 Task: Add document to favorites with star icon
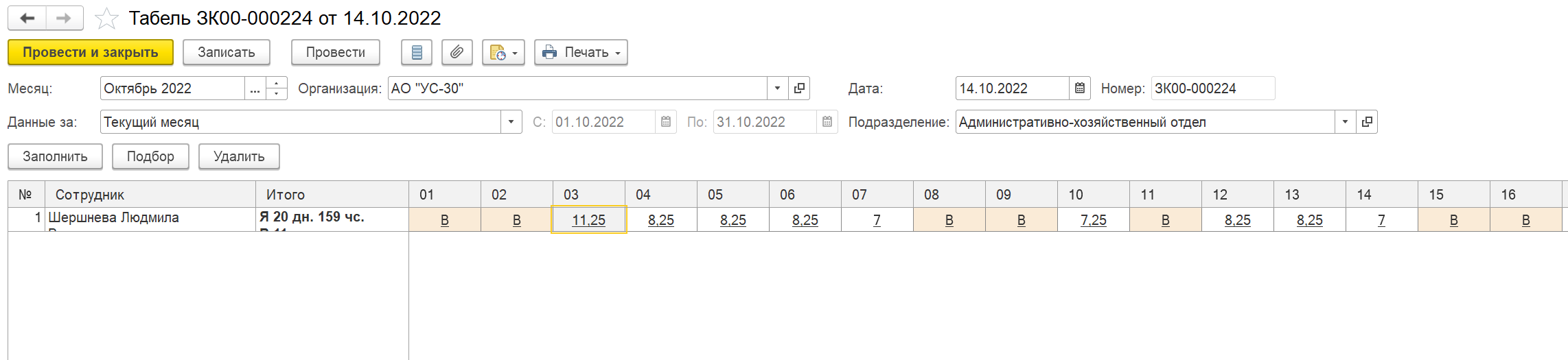(106, 19)
